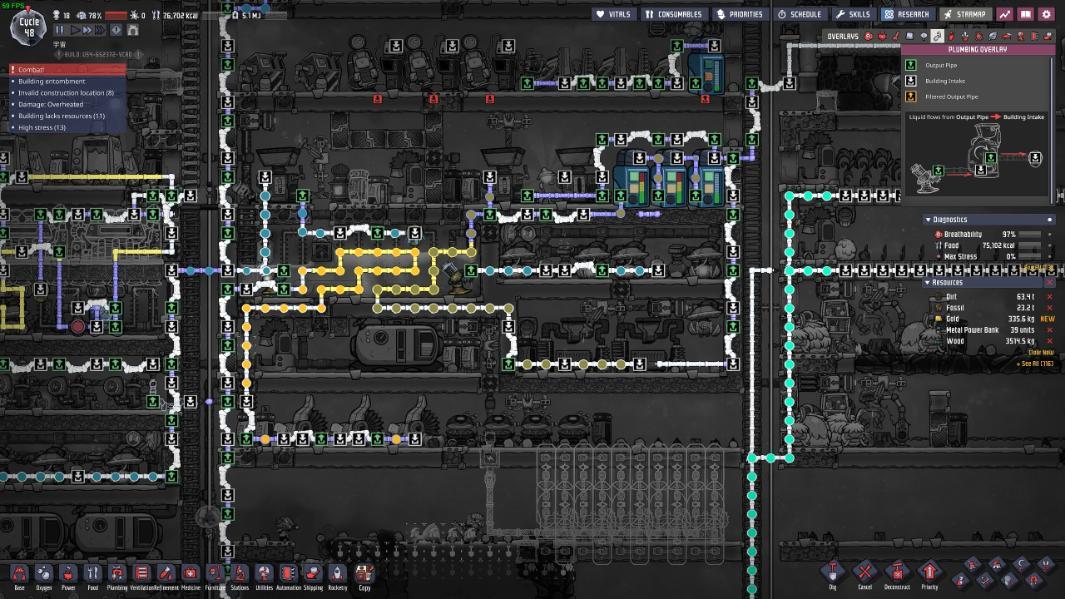The width and height of the screenshot is (1065, 599).
Task: Open the Stations build category
Action: pyautogui.click(x=239, y=576)
